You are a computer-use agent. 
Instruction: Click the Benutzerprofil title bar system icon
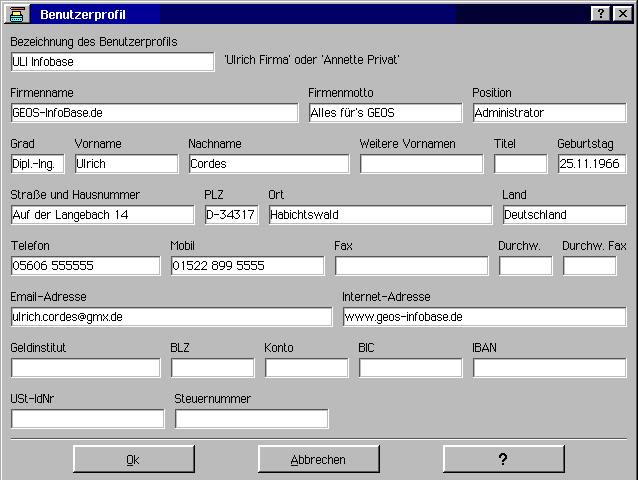(17, 14)
